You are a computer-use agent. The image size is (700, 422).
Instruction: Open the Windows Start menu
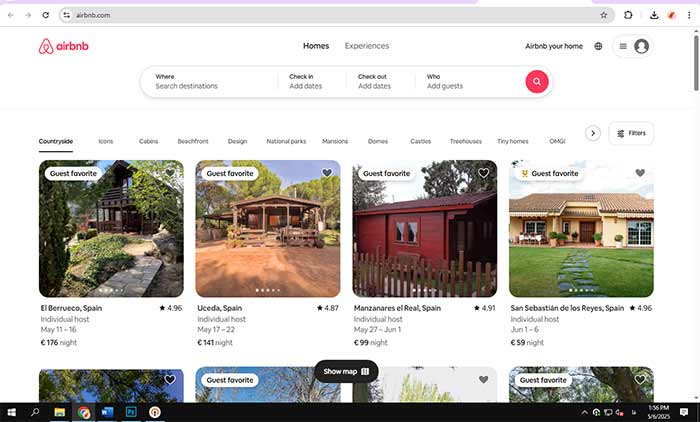(x=11, y=412)
